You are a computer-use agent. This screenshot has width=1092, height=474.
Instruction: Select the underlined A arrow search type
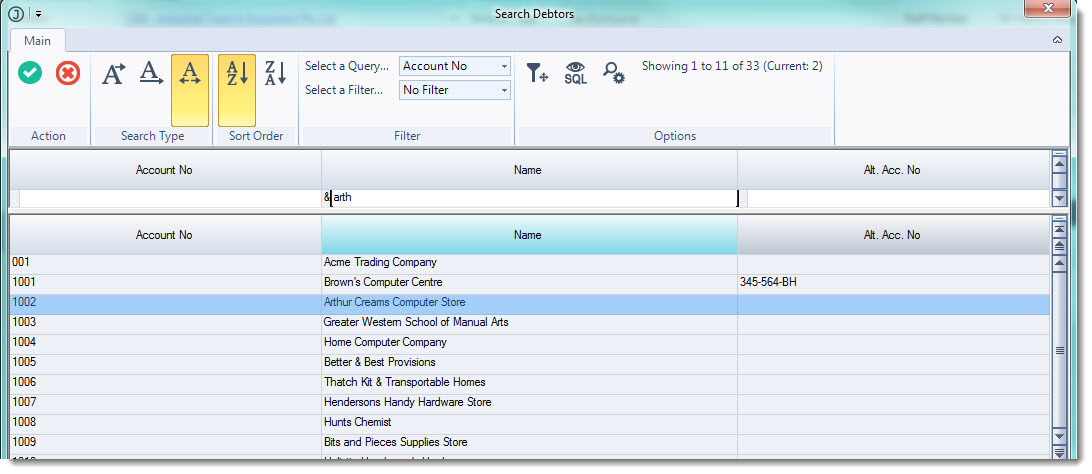pos(151,73)
